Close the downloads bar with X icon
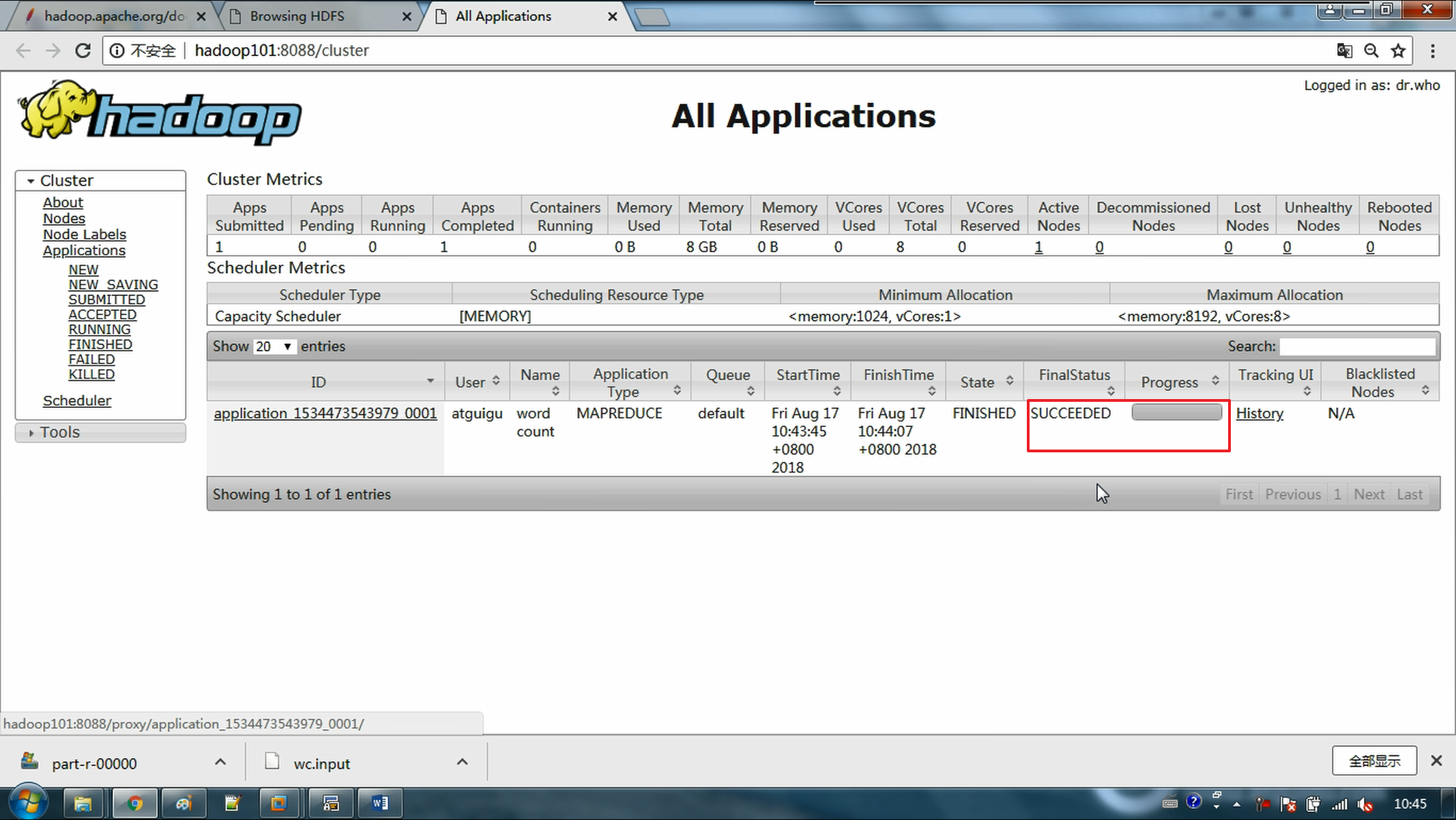The height and width of the screenshot is (820, 1456). (1436, 760)
